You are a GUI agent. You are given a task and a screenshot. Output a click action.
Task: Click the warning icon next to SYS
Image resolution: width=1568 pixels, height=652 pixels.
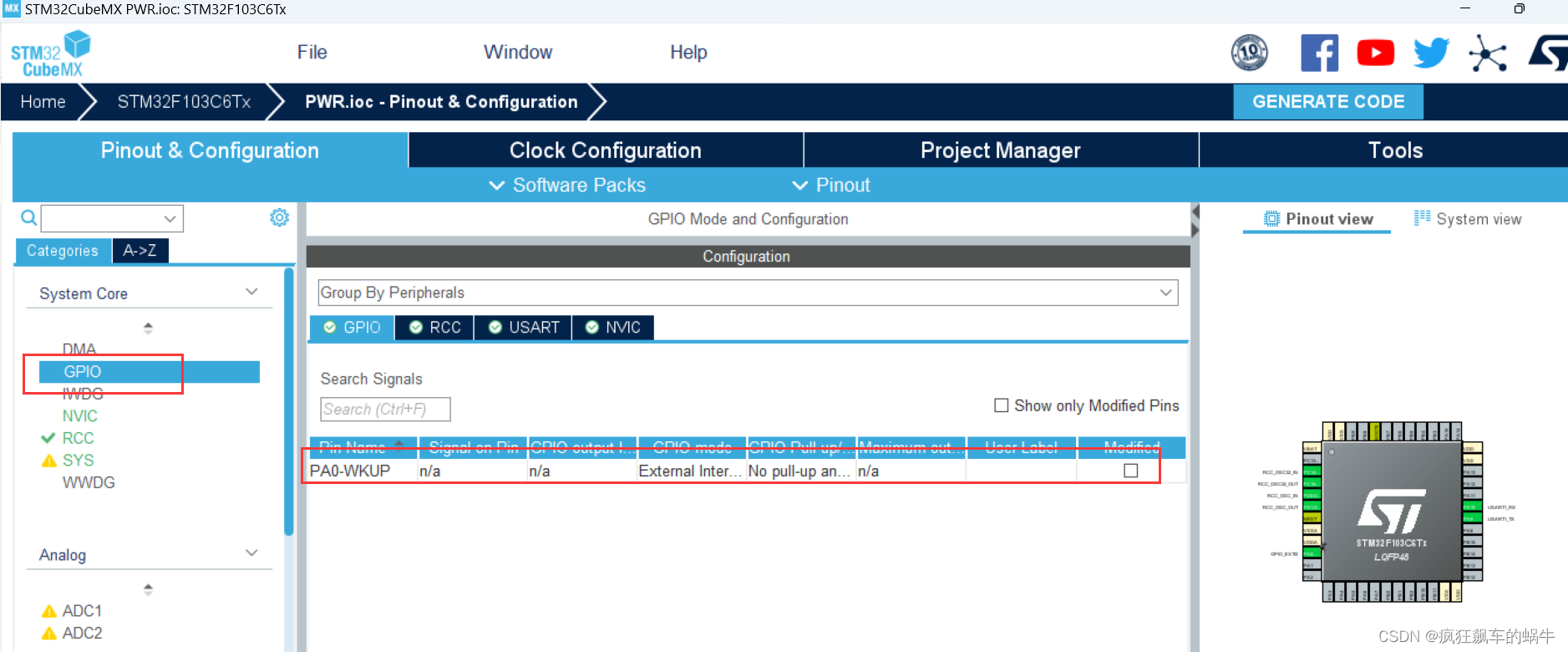[49, 461]
